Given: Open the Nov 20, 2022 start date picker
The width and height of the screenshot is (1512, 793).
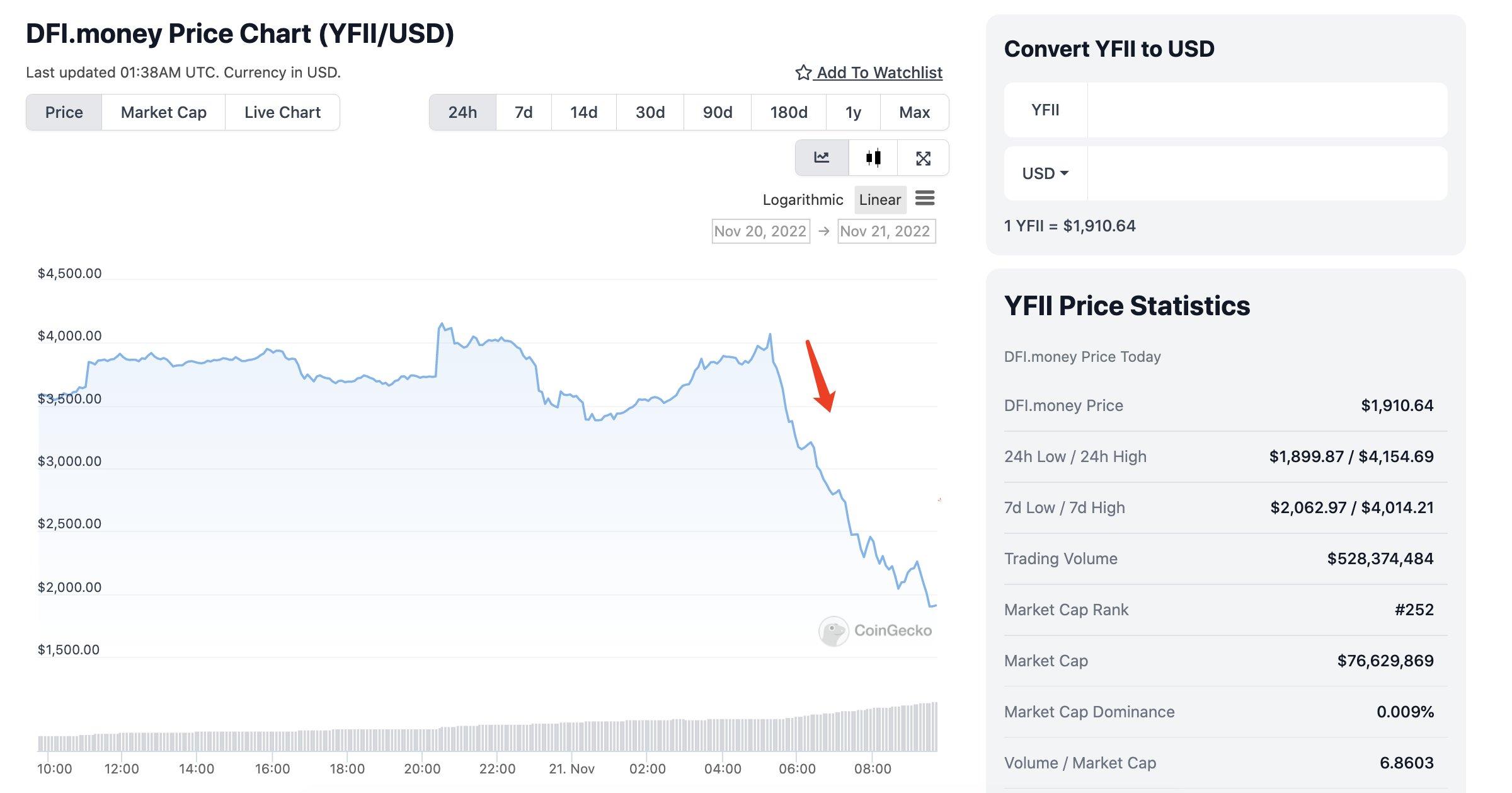Looking at the screenshot, I should (760, 231).
